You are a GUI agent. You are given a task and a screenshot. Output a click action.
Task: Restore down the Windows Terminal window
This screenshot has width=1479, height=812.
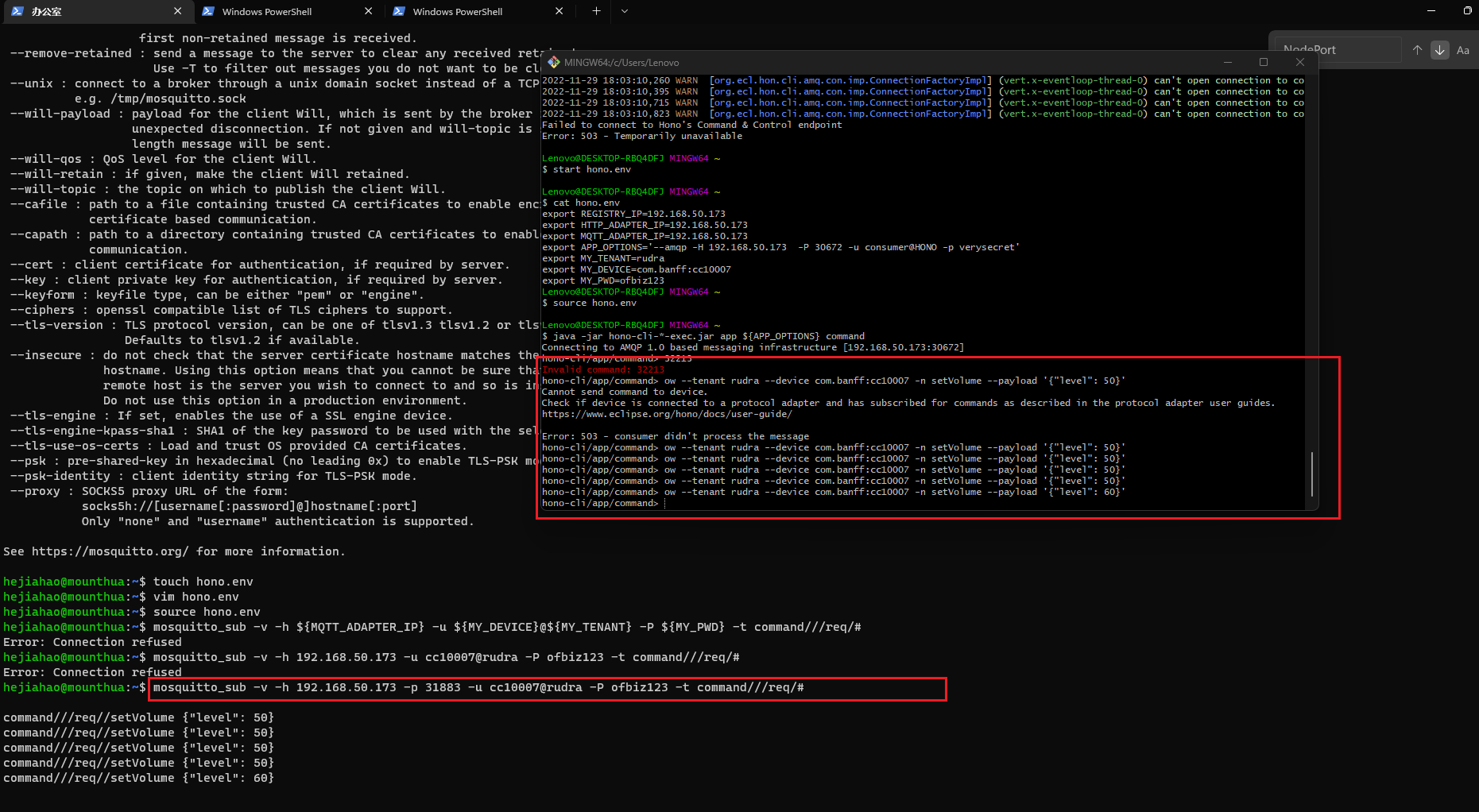point(1467,11)
